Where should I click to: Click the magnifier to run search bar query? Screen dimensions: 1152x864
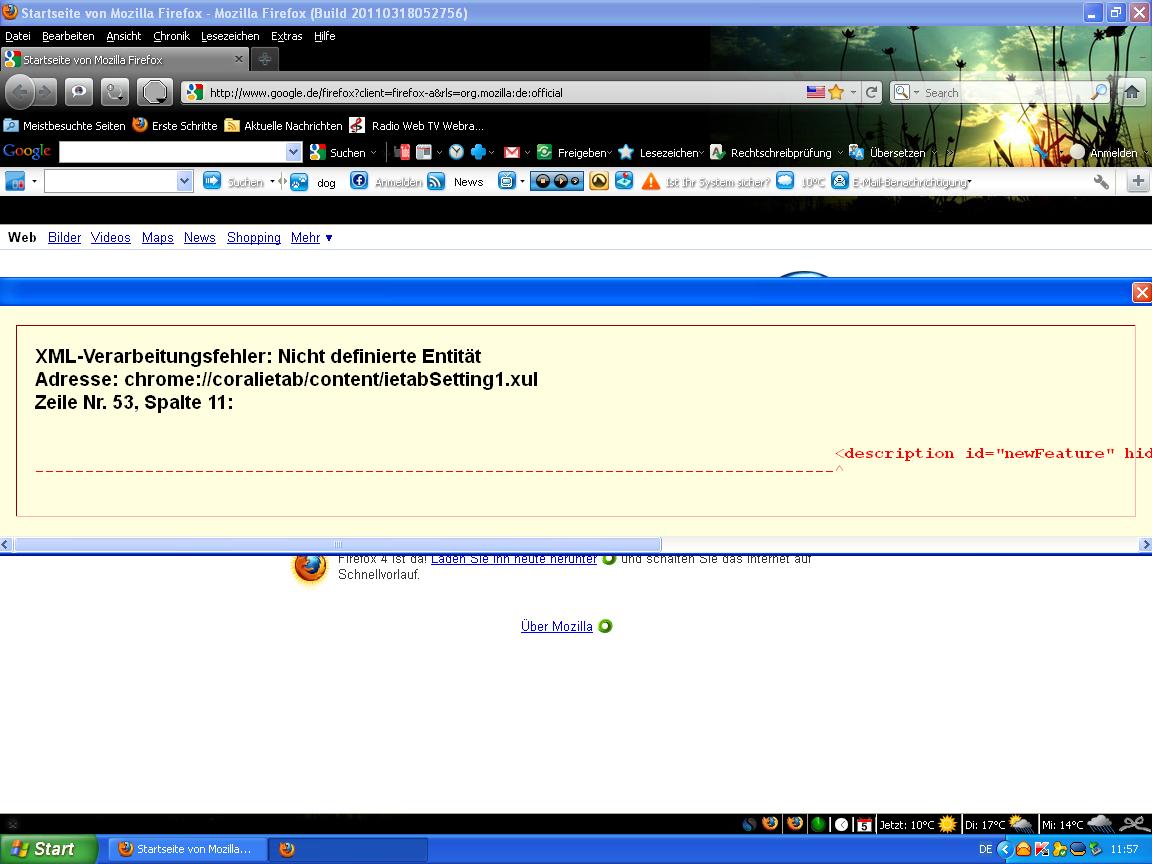pyautogui.click(x=1098, y=93)
